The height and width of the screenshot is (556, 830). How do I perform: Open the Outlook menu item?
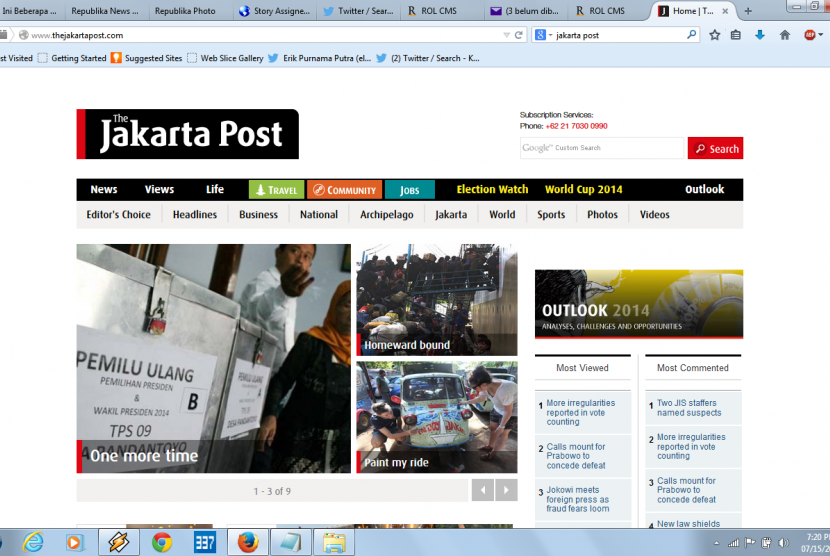click(705, 190)
